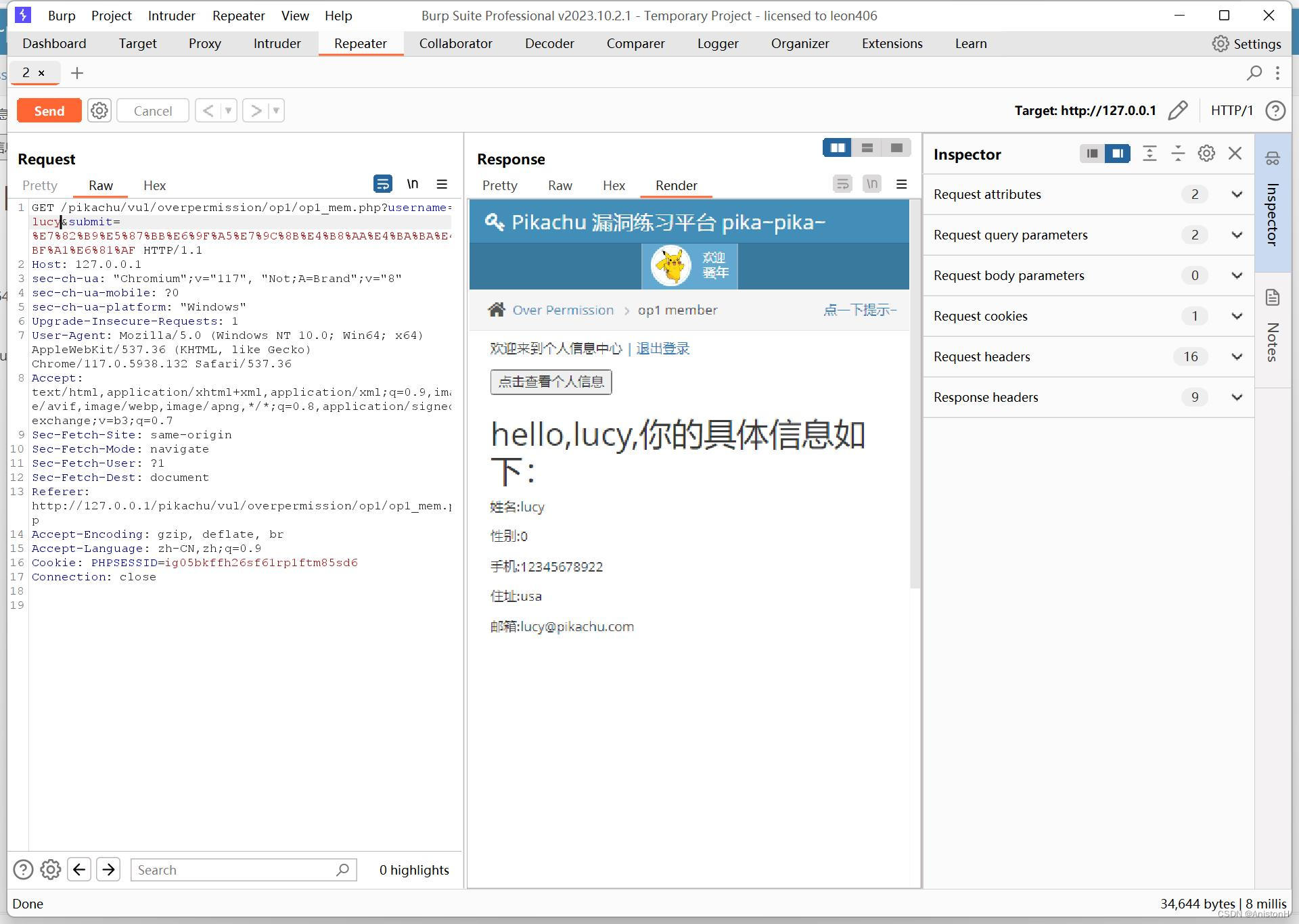Click the Pikachu avatar thumbnail

671,266
